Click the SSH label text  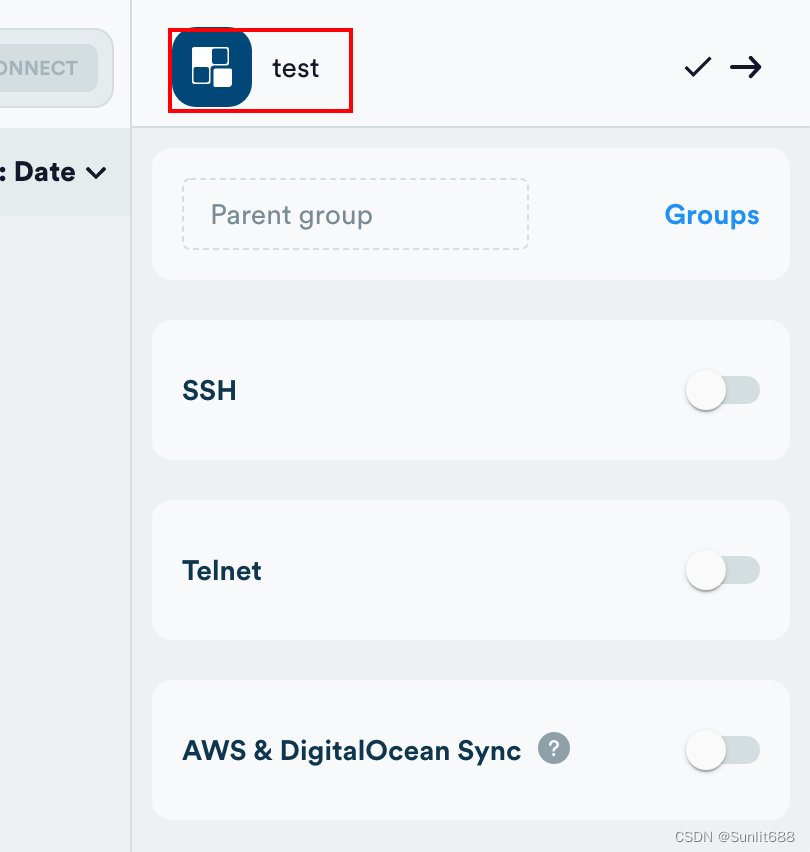(x=209, y=390)
